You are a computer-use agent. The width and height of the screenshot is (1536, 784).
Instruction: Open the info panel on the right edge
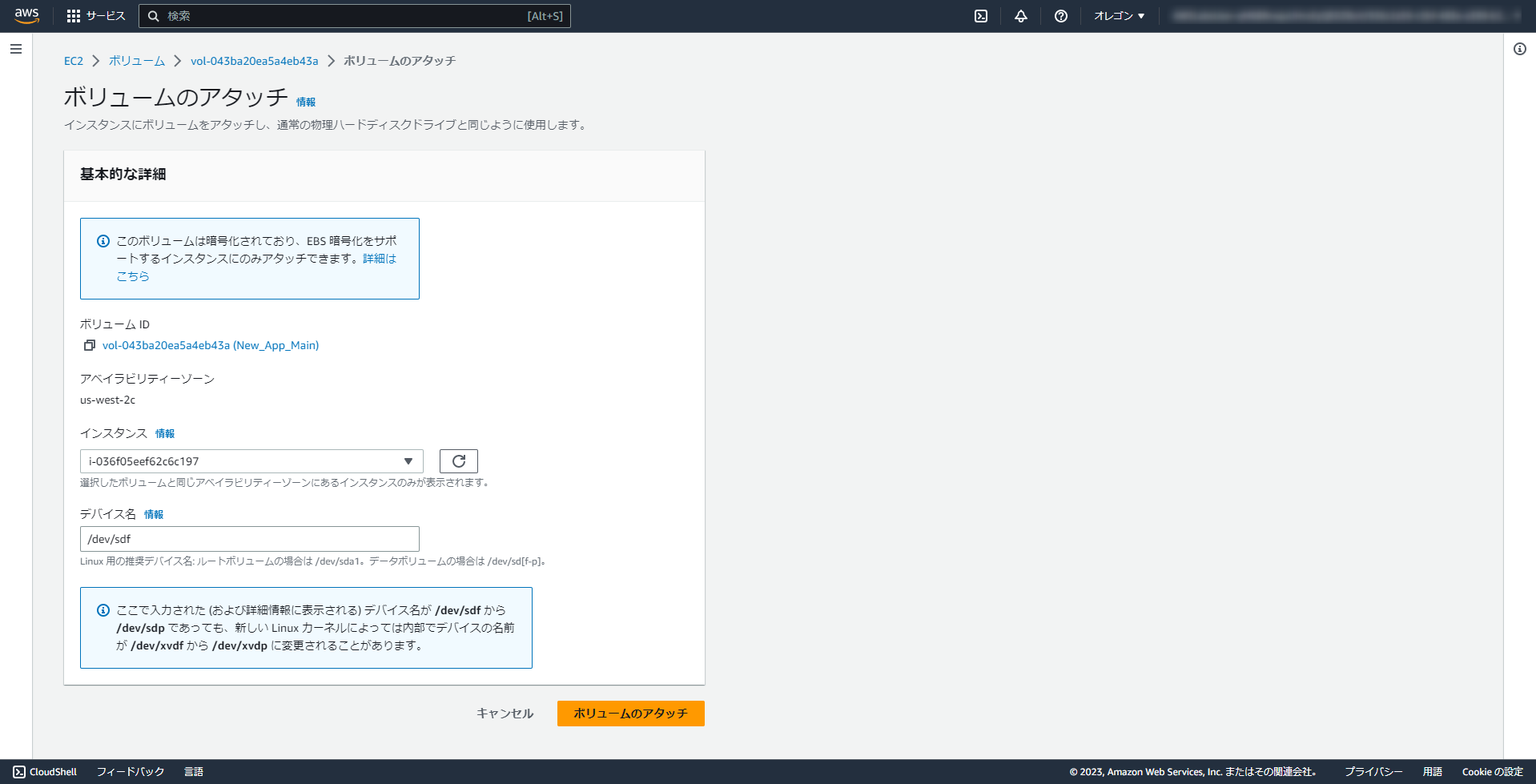pyautogui.click(x=1519, y=49)
